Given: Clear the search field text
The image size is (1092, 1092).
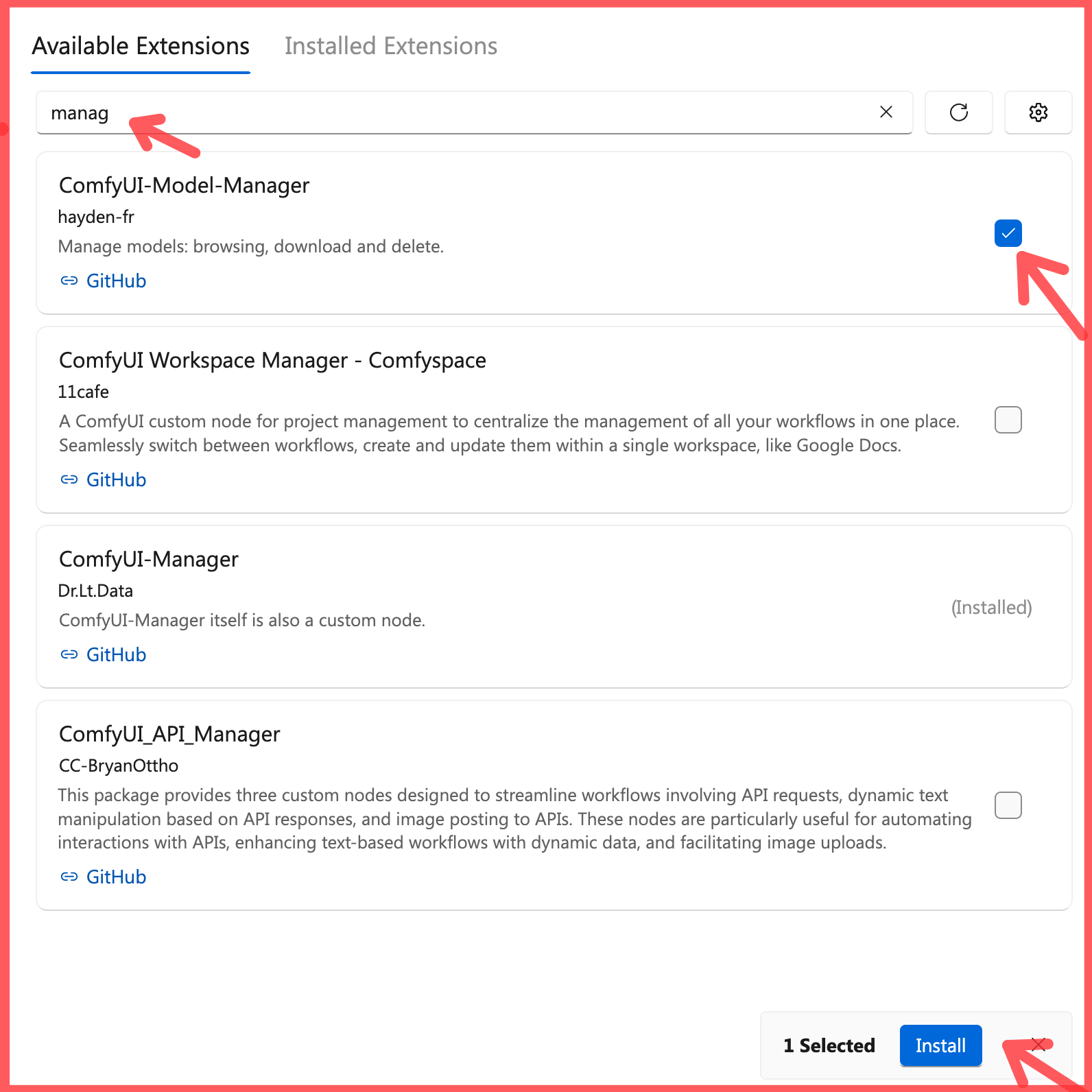Looking at the screenshot, I should (x=886, y=112).
